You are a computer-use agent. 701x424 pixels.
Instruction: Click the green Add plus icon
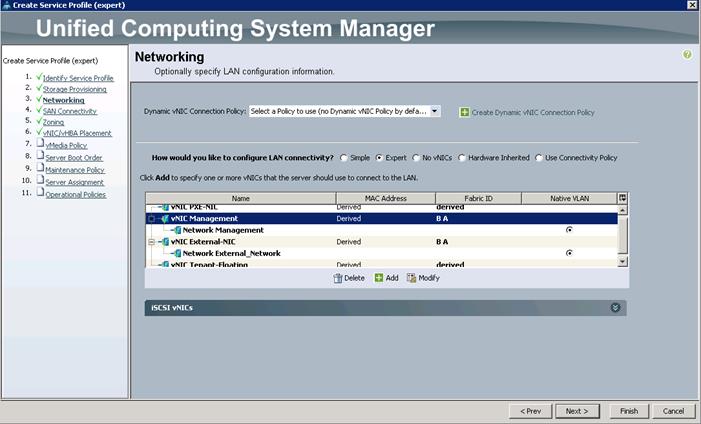coord(379,278)
